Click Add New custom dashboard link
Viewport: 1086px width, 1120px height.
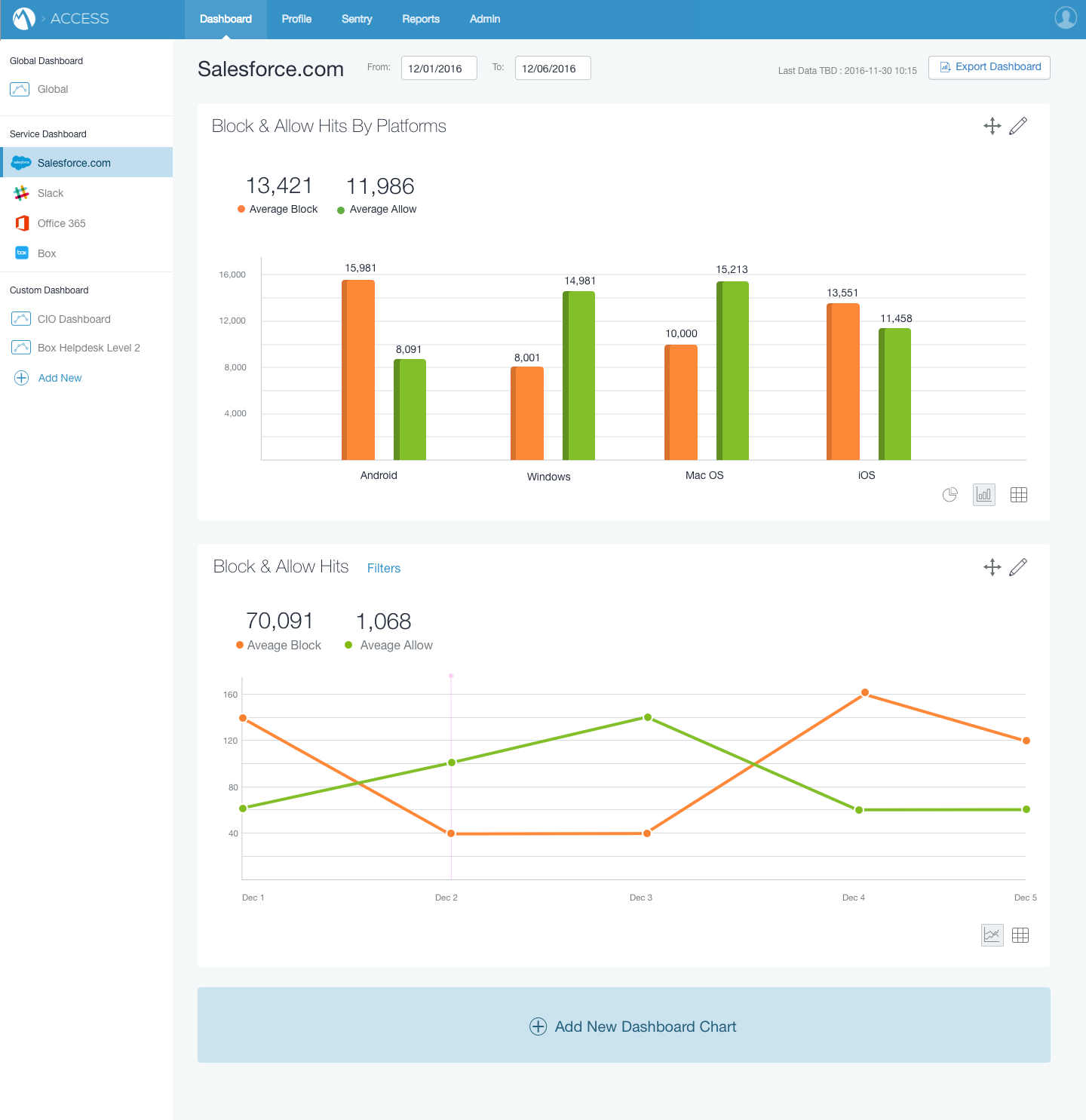coord(60,378)
